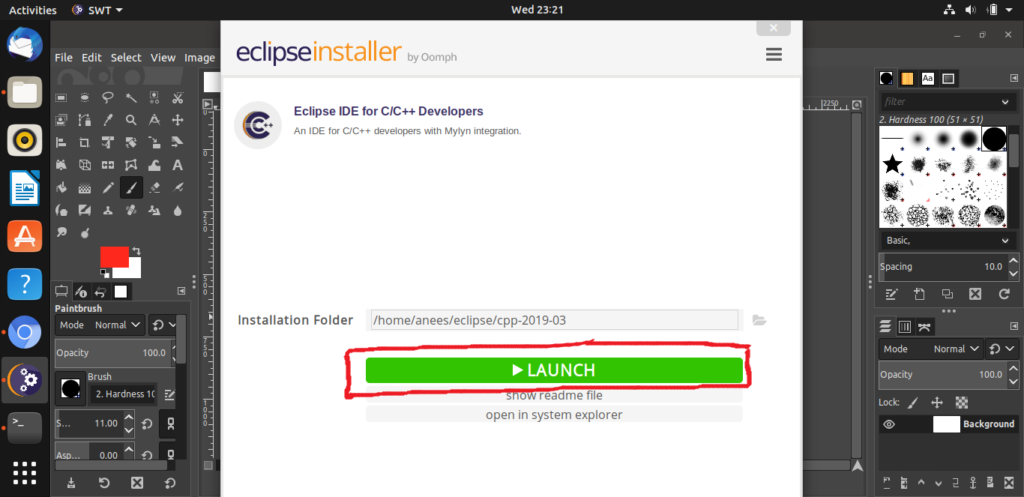Select the Background layer row
This screenshot has height=497, width=1024.
(948, 425)
